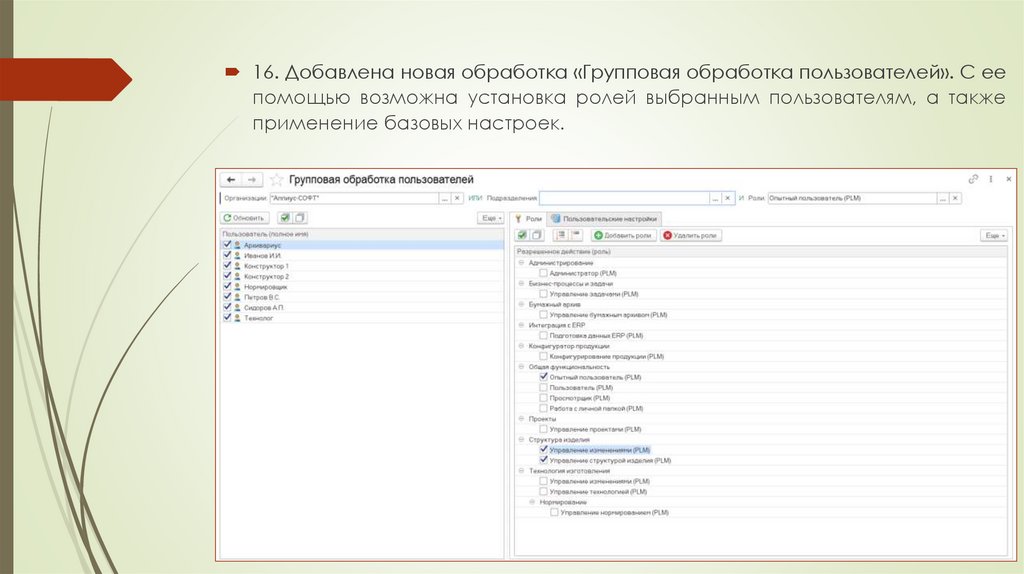1024x574 pixels.
Task: Add the form to favorites with star
Action: click(x=277, y=180)
